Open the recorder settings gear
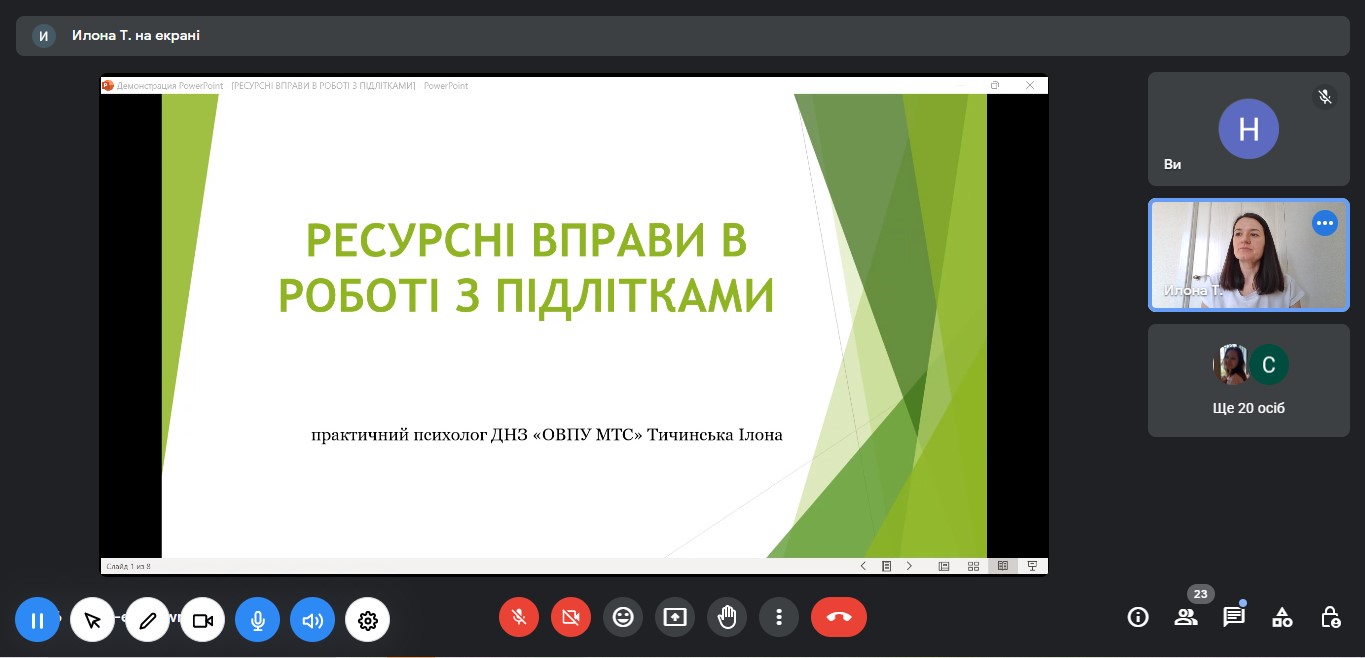The height and width of the screenshot is (658, 1365). [x=367, y=620]
